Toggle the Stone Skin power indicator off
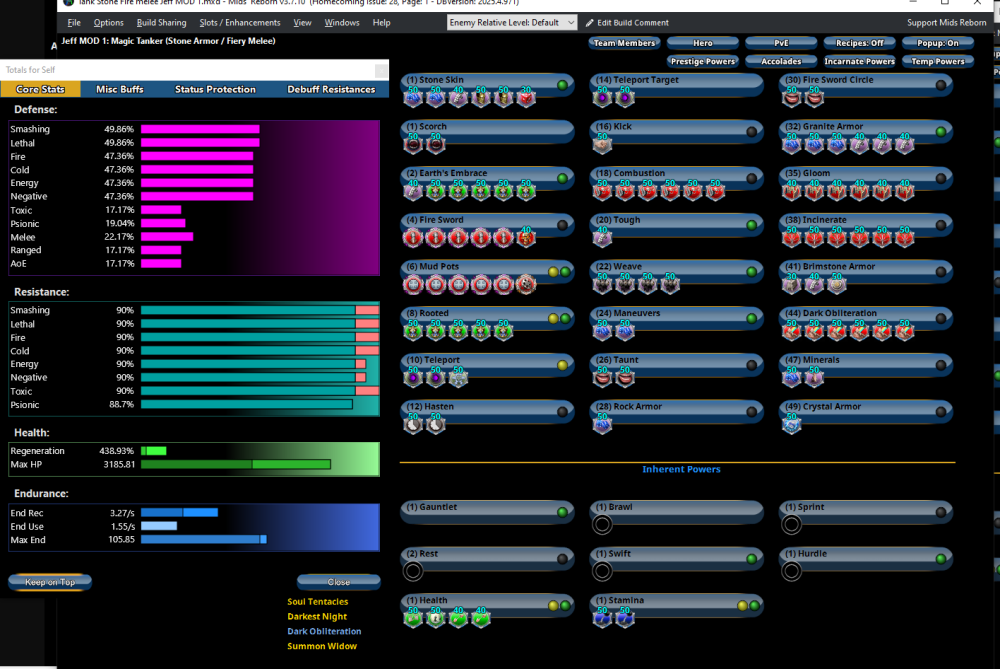Viewport: 1000px width, 669px height. tap(564, 85)
